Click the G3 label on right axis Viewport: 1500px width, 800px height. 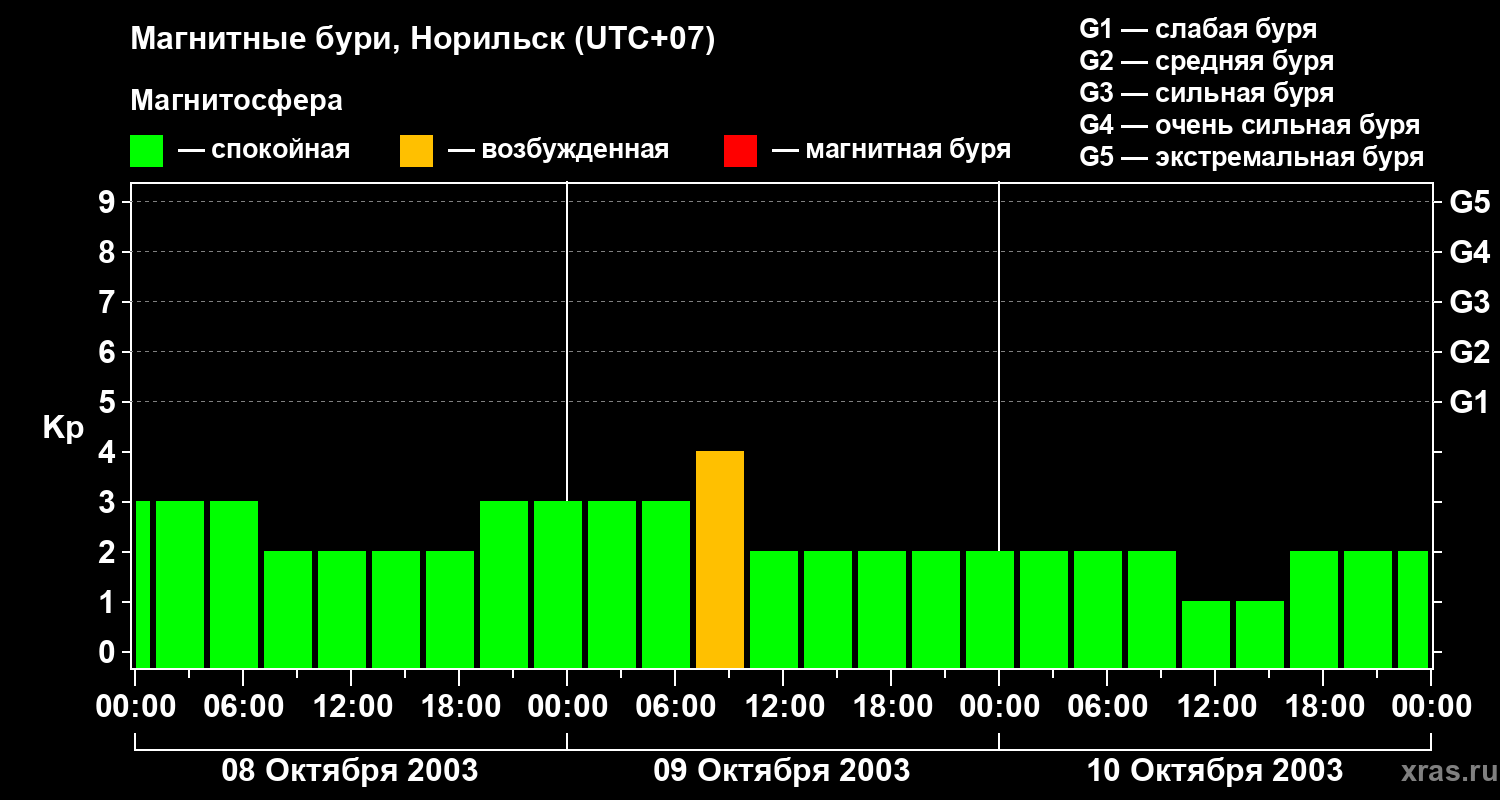point(1469,303)
